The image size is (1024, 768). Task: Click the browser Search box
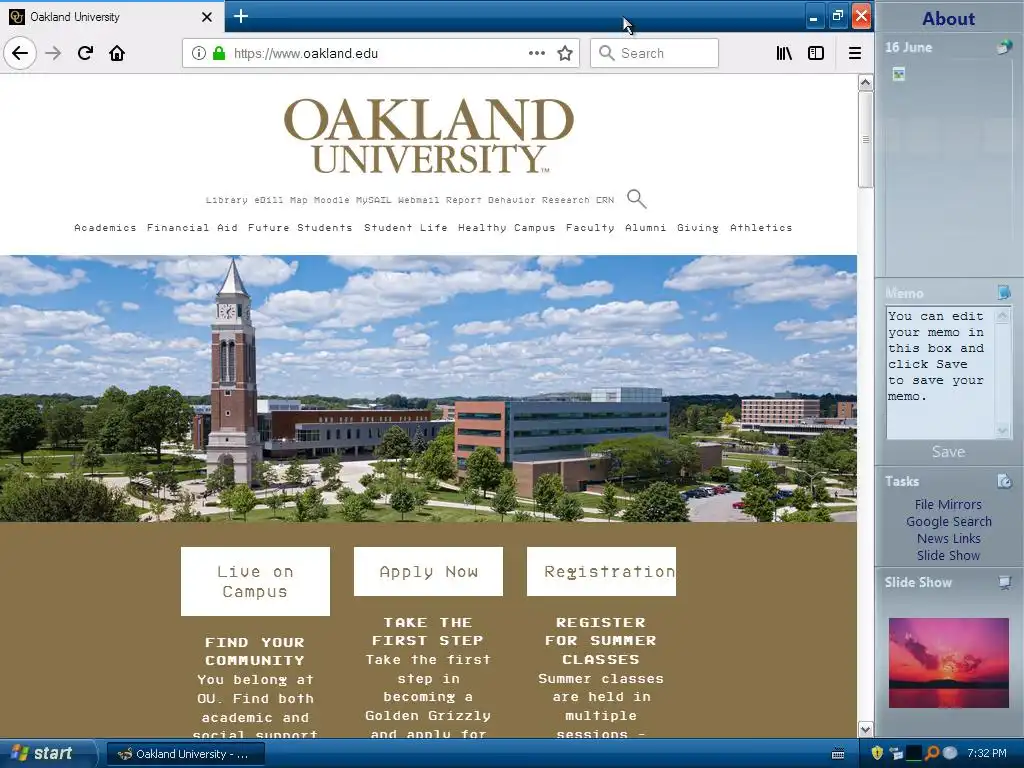654,53
